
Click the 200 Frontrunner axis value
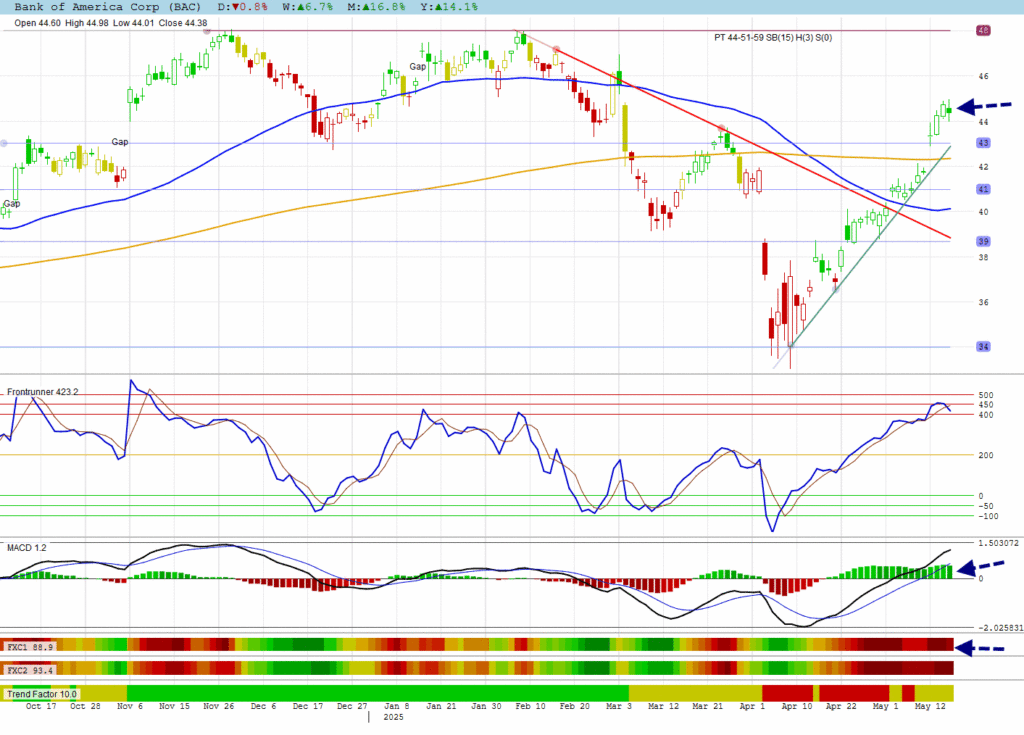point(985,455)
